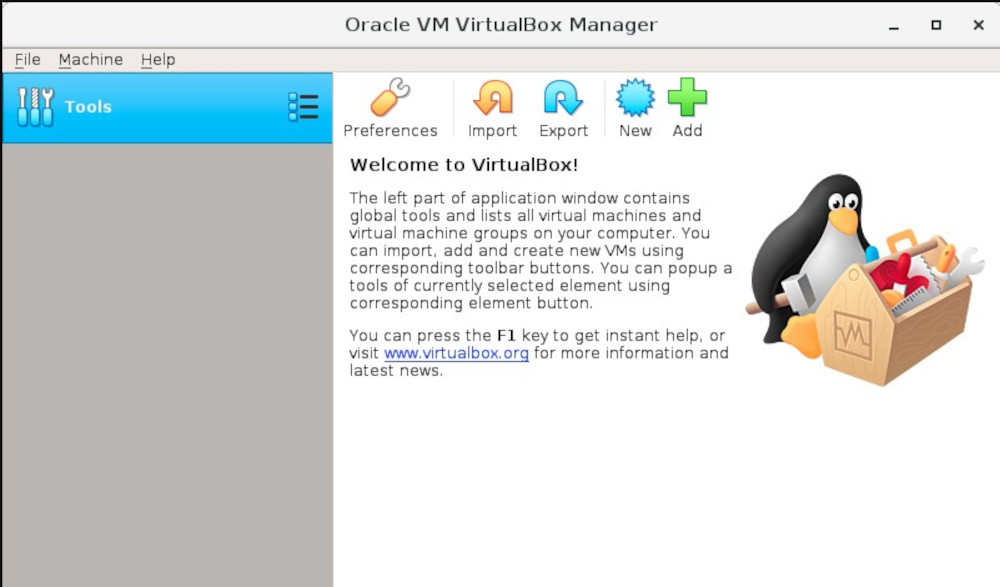Click the green Add plus icon
Screen dimensions: 1000x587
pyautogui.click(x=687, y=97)
